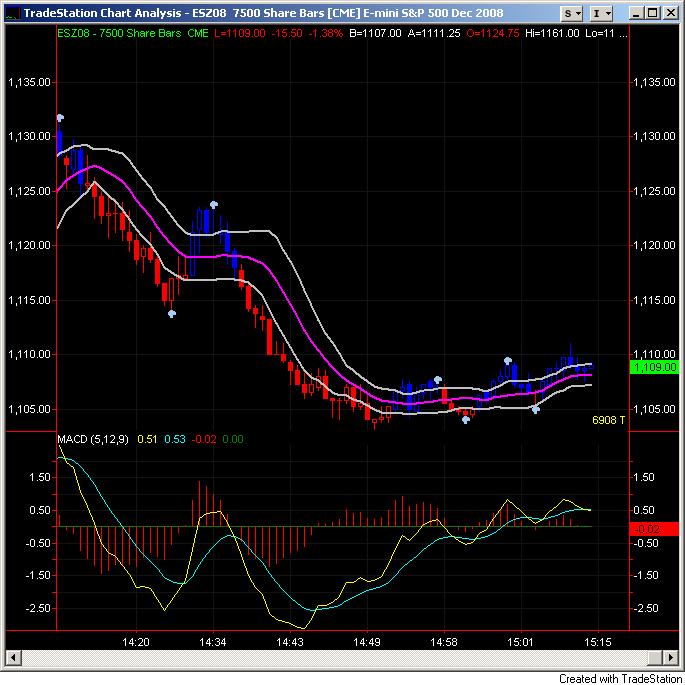The height and width of the screenshot is (685, 685).
Task: Click the right axis 1,115.00 price label
Action: [x=654, y=300]
